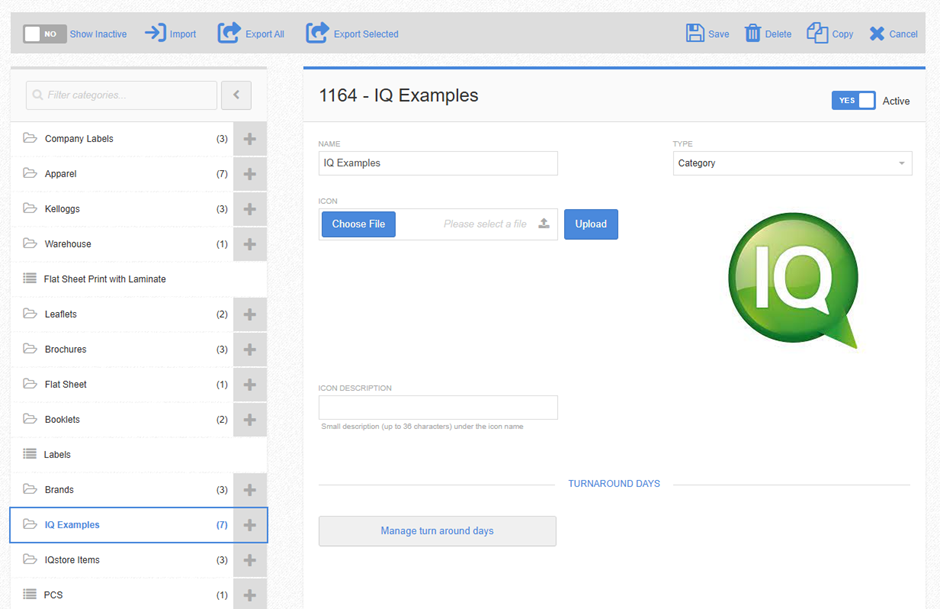Select the Labels list item
The image size is (940, 609).
pyautogui.click(x=138, y=454)
